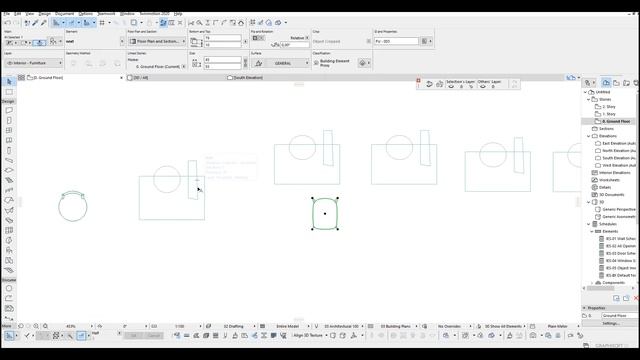
Task: Toggle the Trace reference icon in the toolbar
Action: coord(134,23)
